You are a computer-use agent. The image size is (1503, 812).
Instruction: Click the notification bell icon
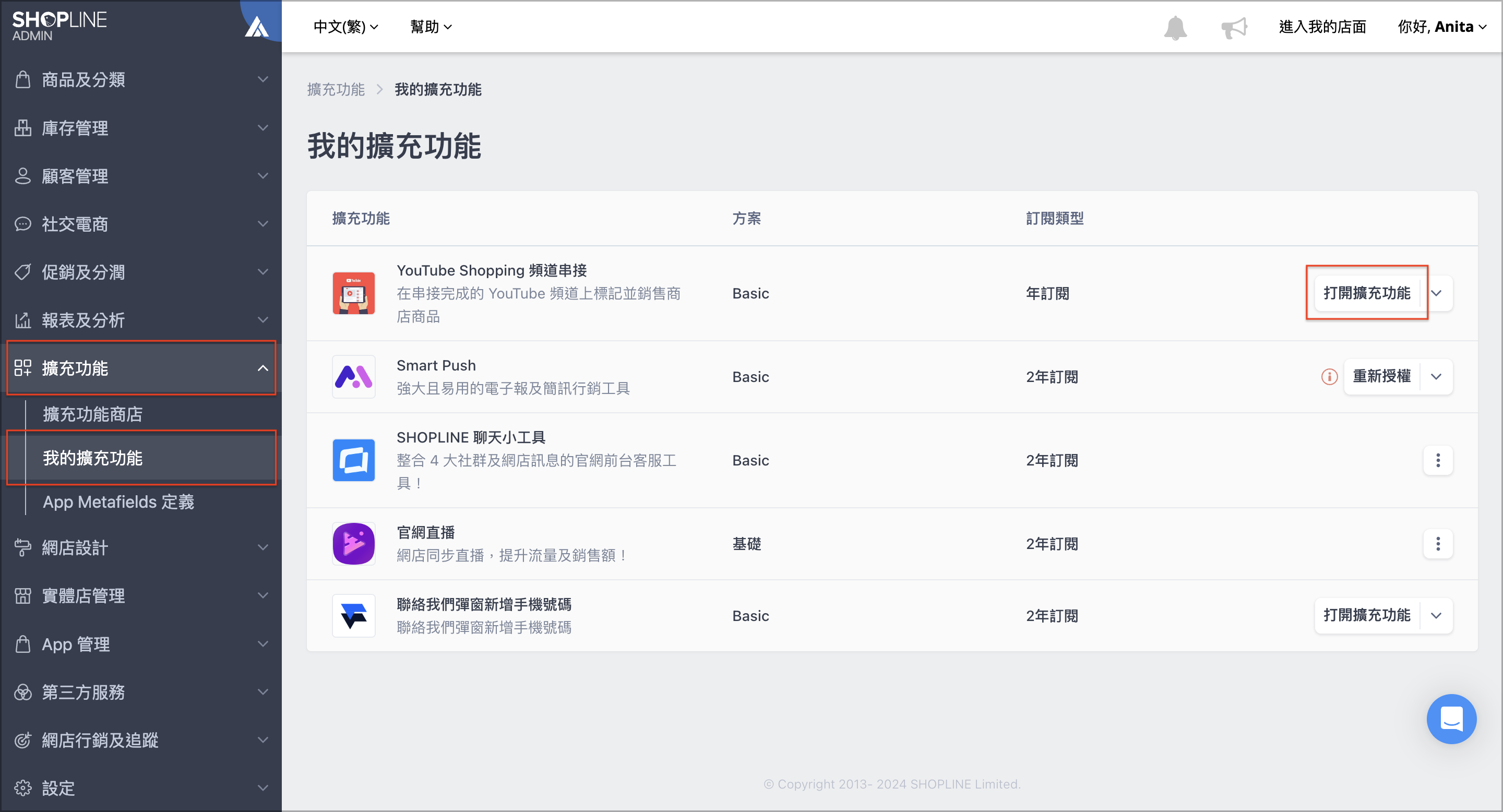(x=1175, y=28)
